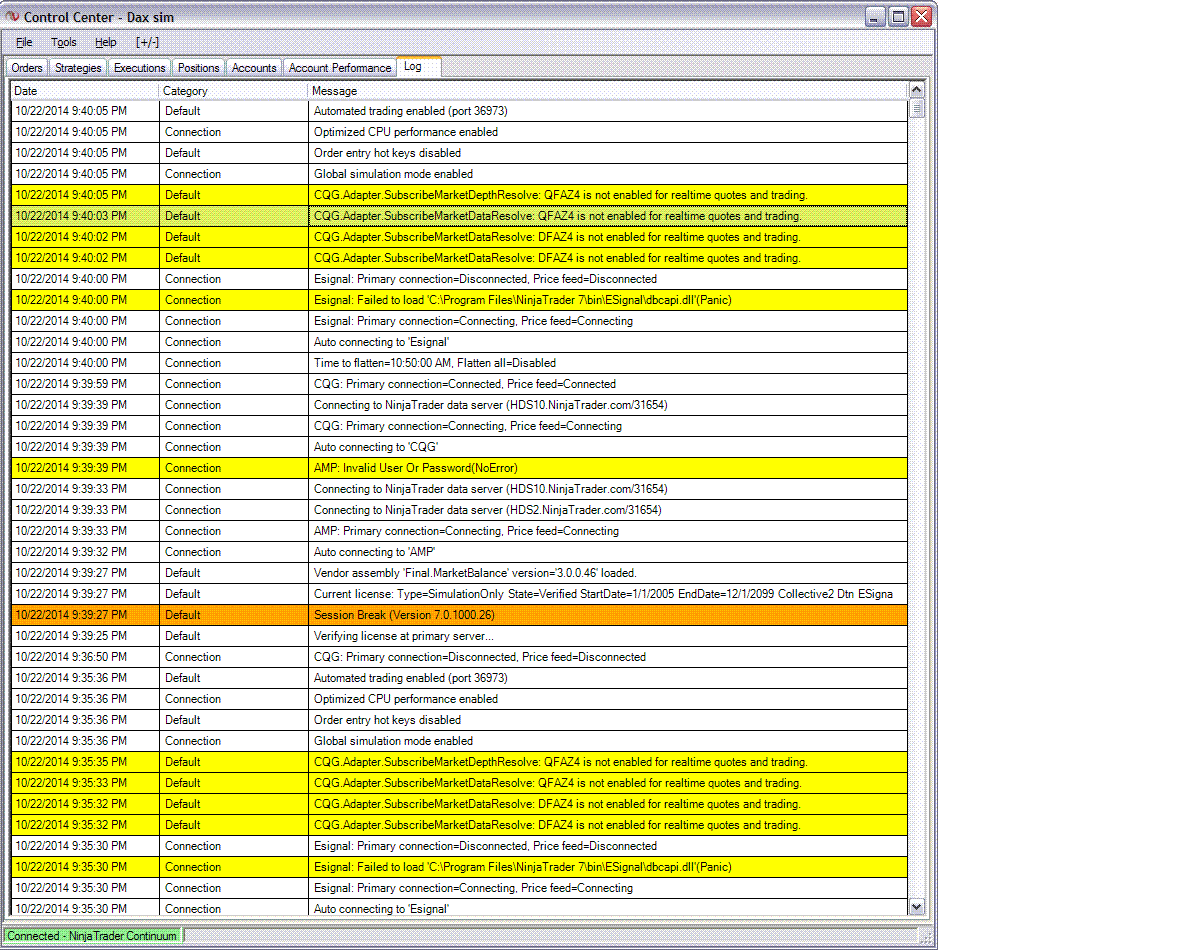Click the Category column header

pyautogui.click(x=233, y=91)
